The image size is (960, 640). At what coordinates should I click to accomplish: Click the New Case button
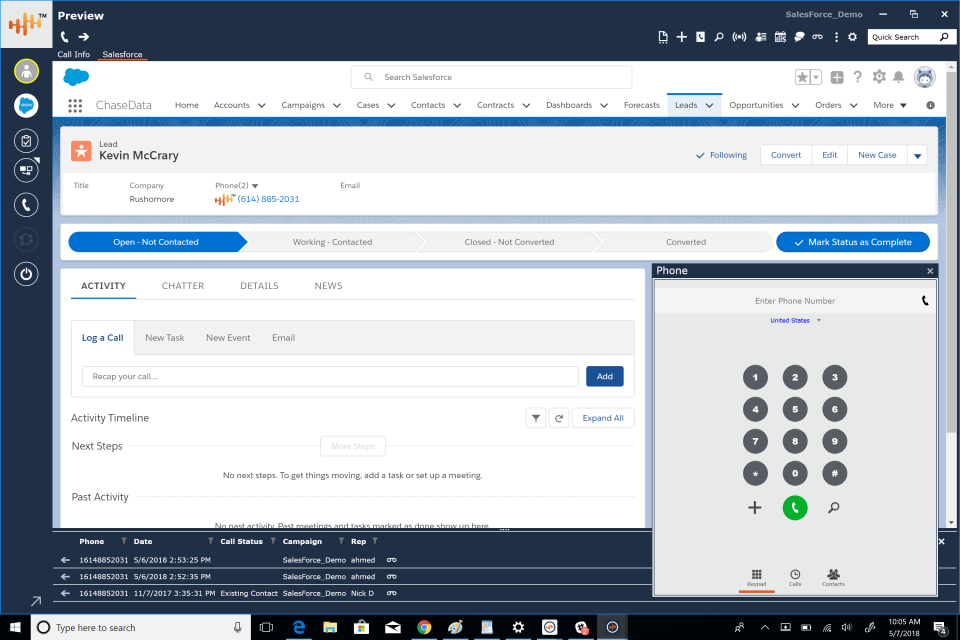(x=877, y=155)
